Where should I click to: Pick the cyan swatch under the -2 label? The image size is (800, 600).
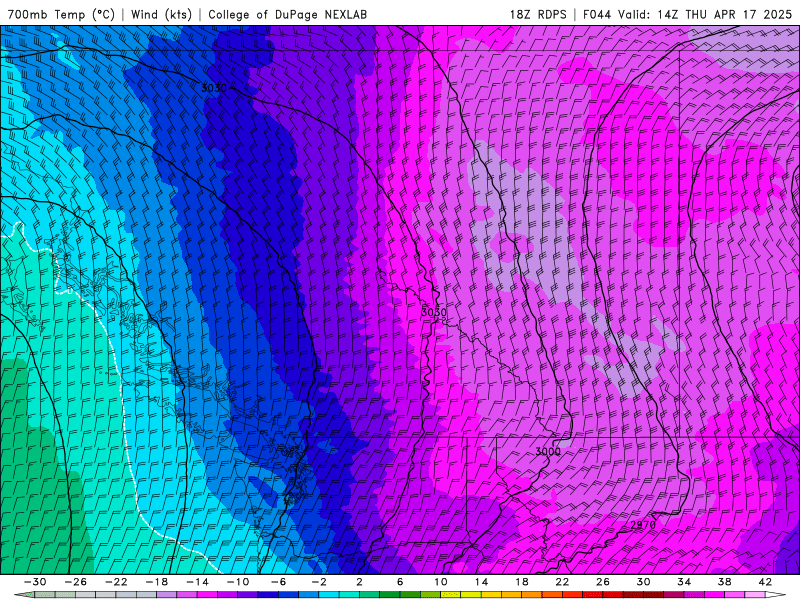point(329,595)
